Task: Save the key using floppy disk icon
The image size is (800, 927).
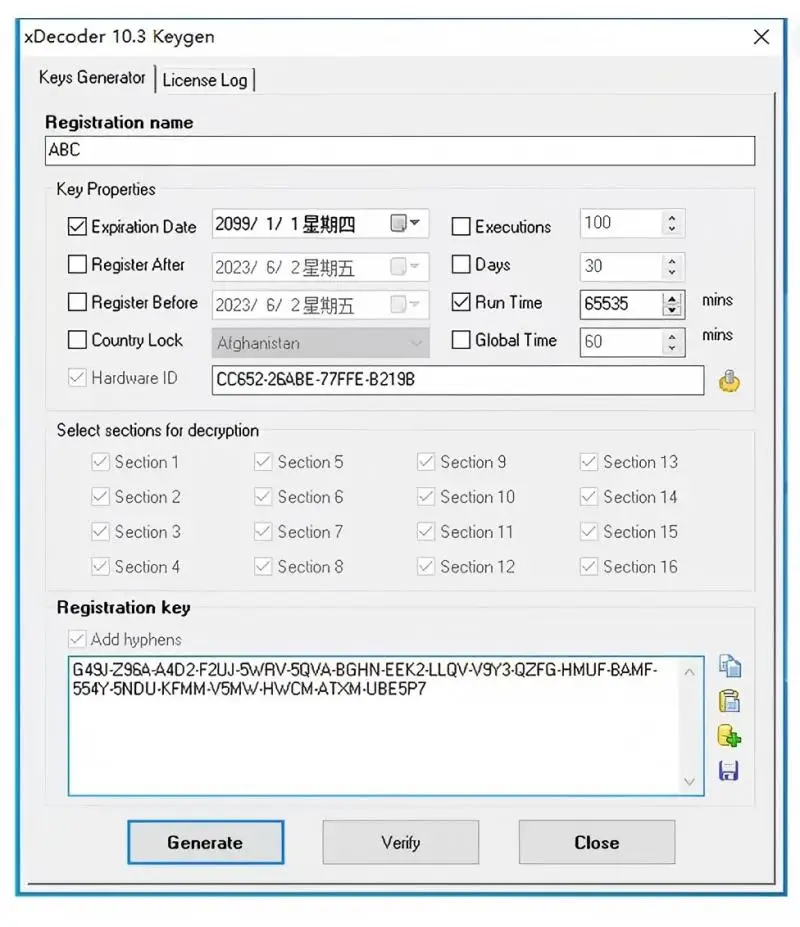Action: 728,771
